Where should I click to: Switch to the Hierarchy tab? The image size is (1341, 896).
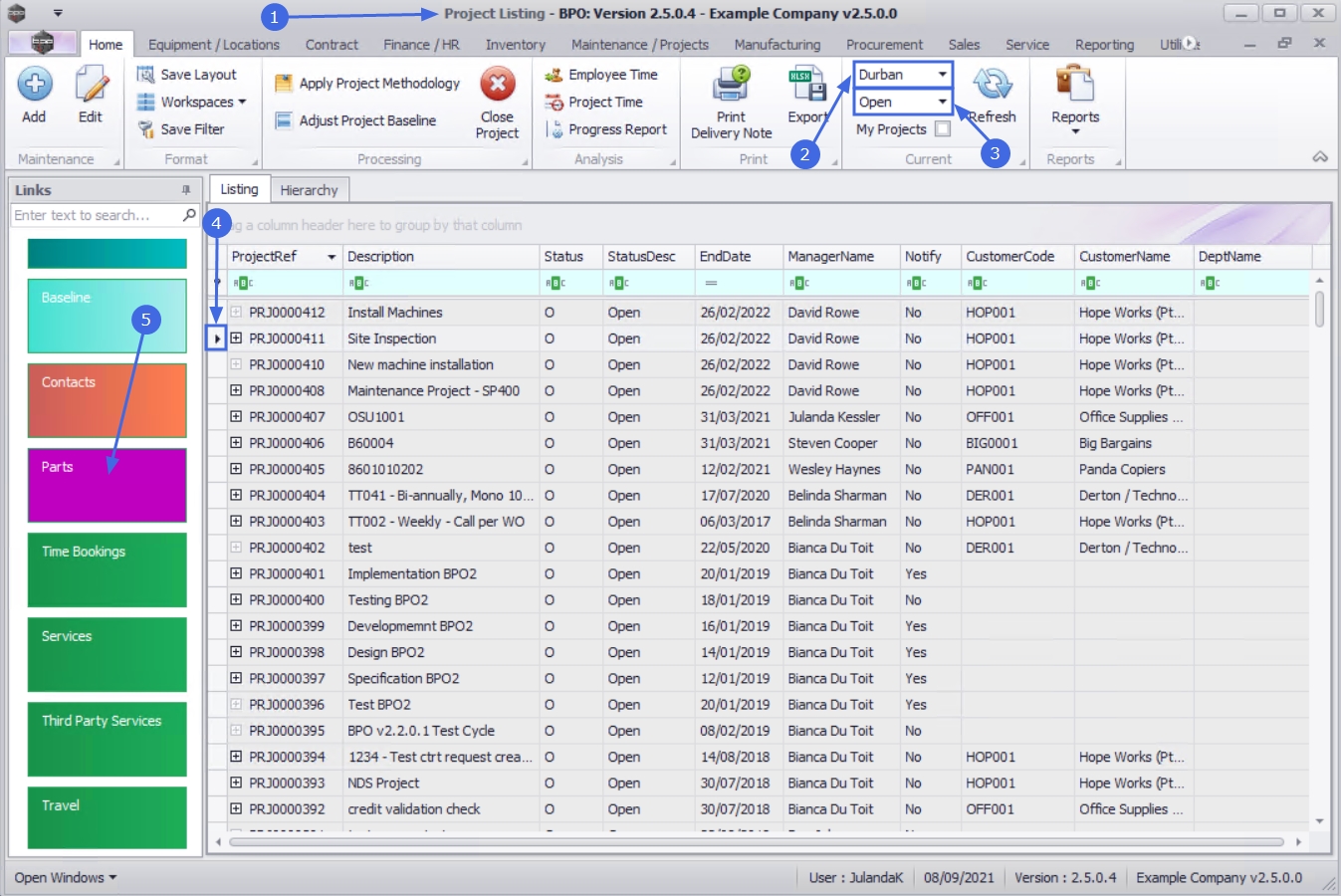point(309,190)
